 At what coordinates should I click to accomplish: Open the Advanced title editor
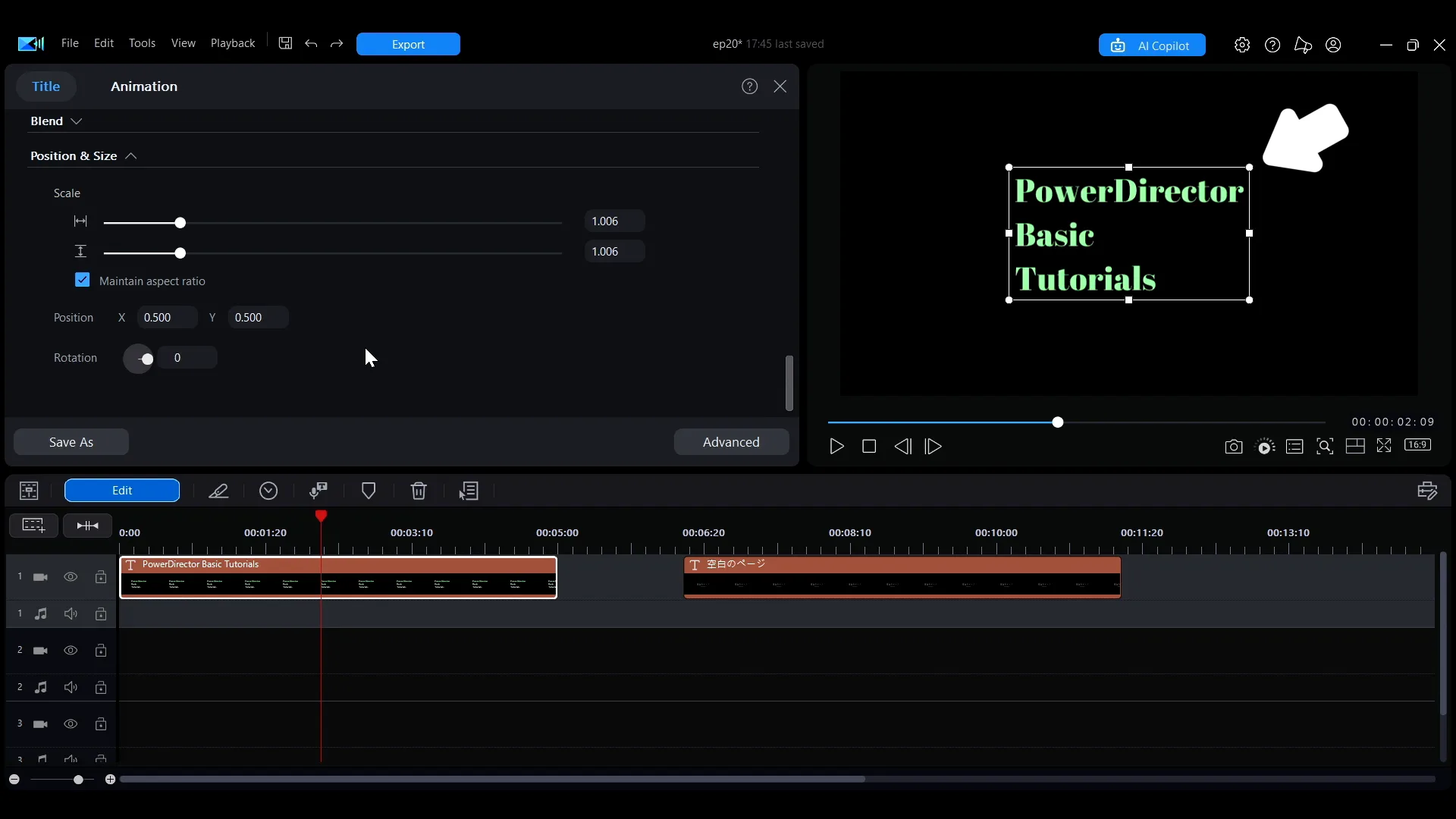731,442
